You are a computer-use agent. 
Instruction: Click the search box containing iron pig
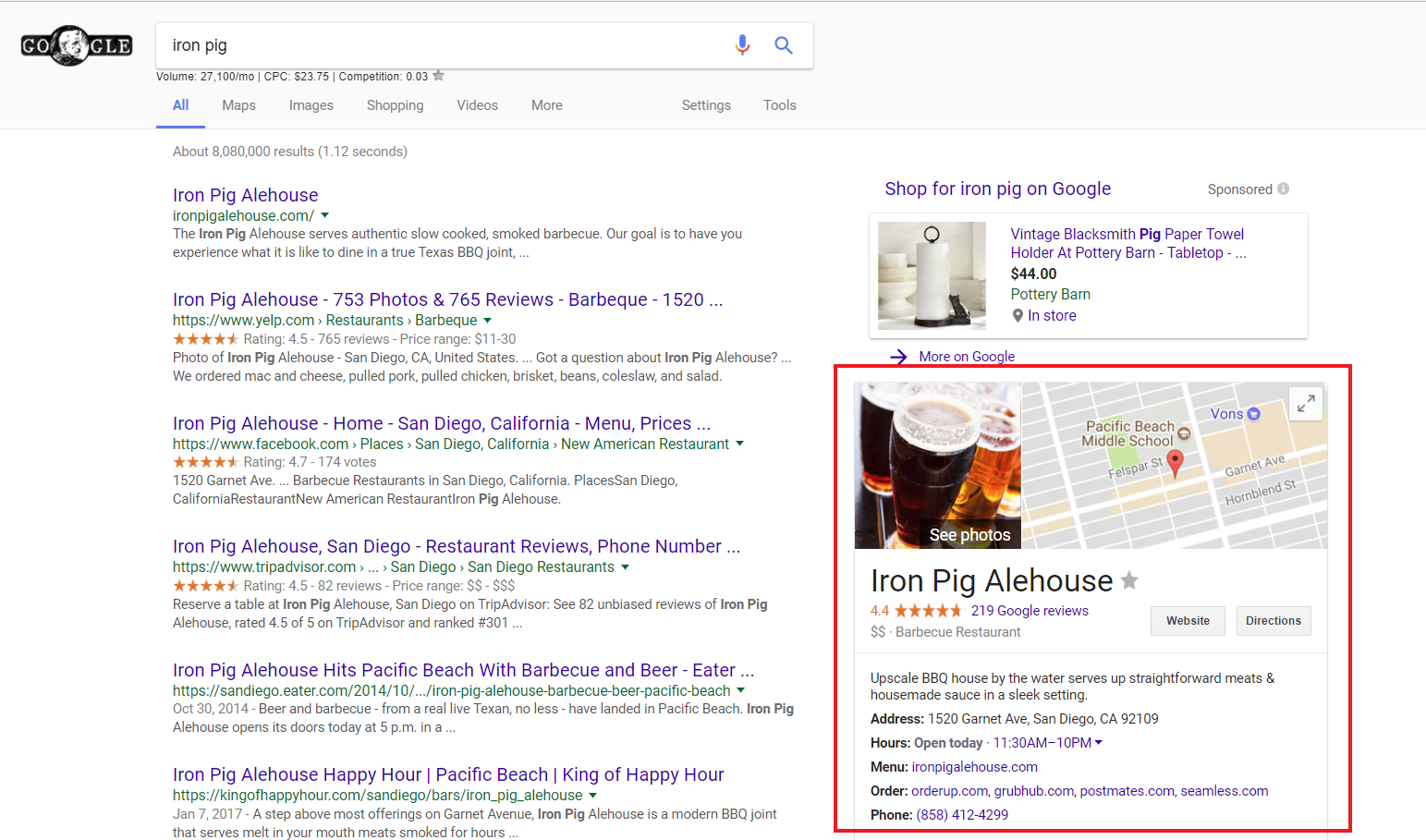[444, 45]
